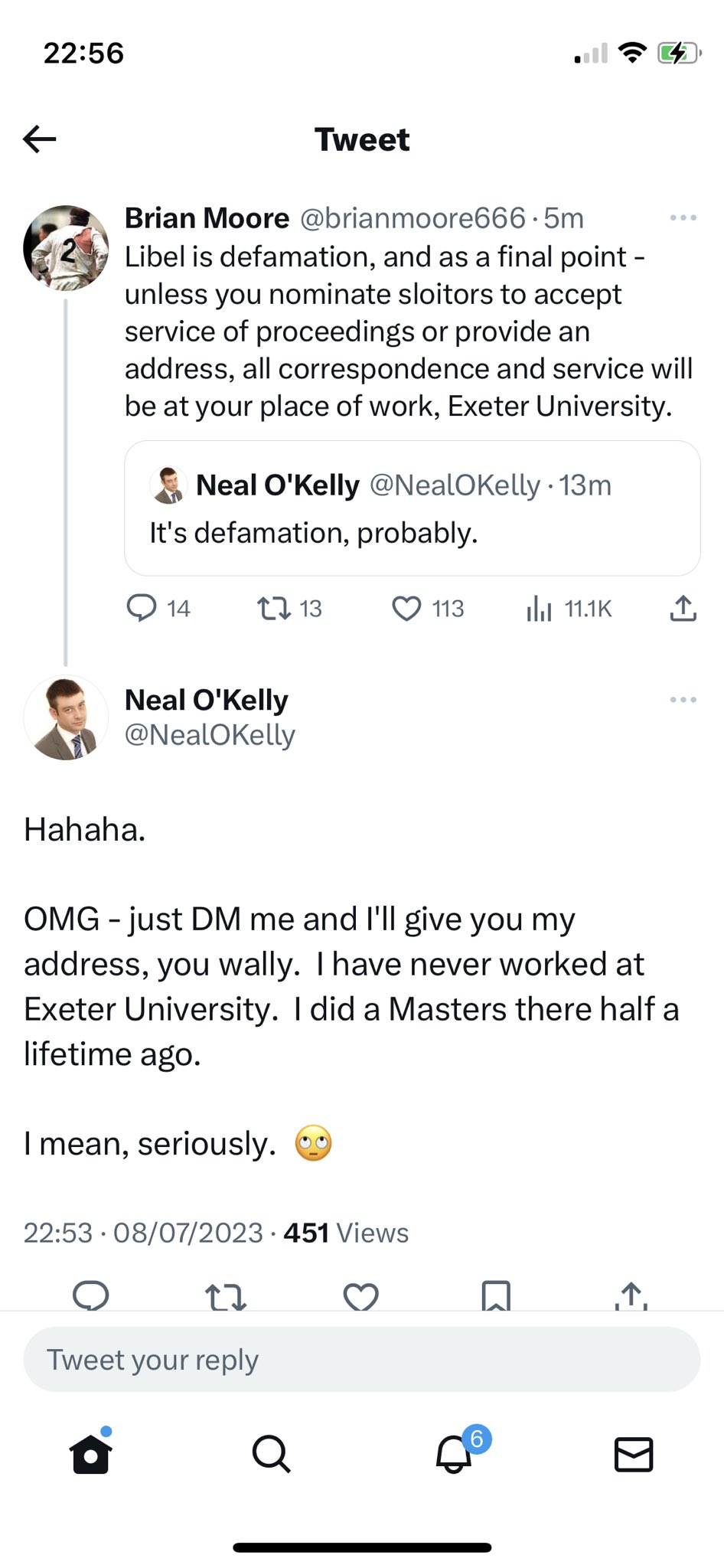The width and height of the screenshot is (724, 1568).
Task: Open Notifications with 6 badge
Action: pos(454,1453)
